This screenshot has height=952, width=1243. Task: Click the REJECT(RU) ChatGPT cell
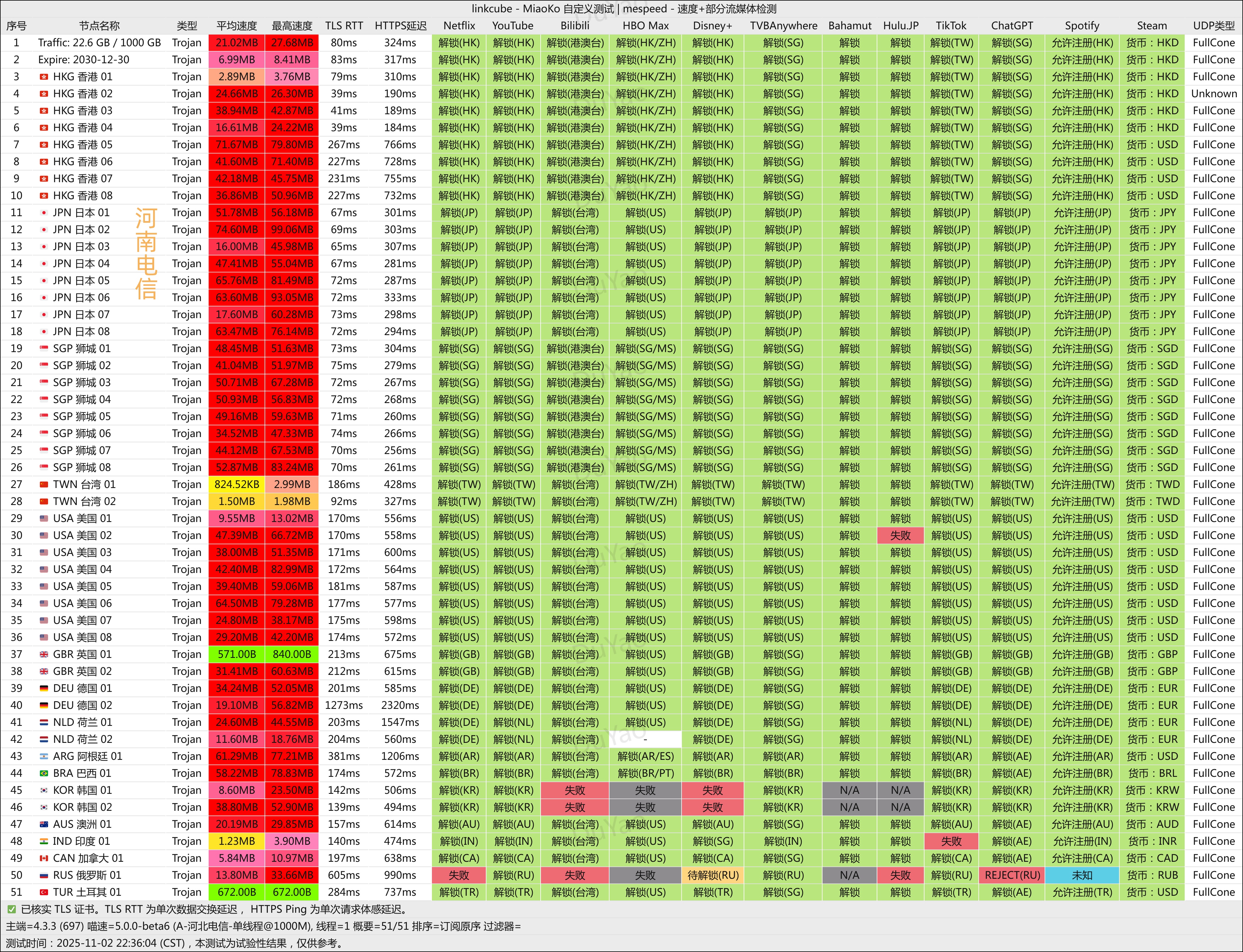[1012, 876]
